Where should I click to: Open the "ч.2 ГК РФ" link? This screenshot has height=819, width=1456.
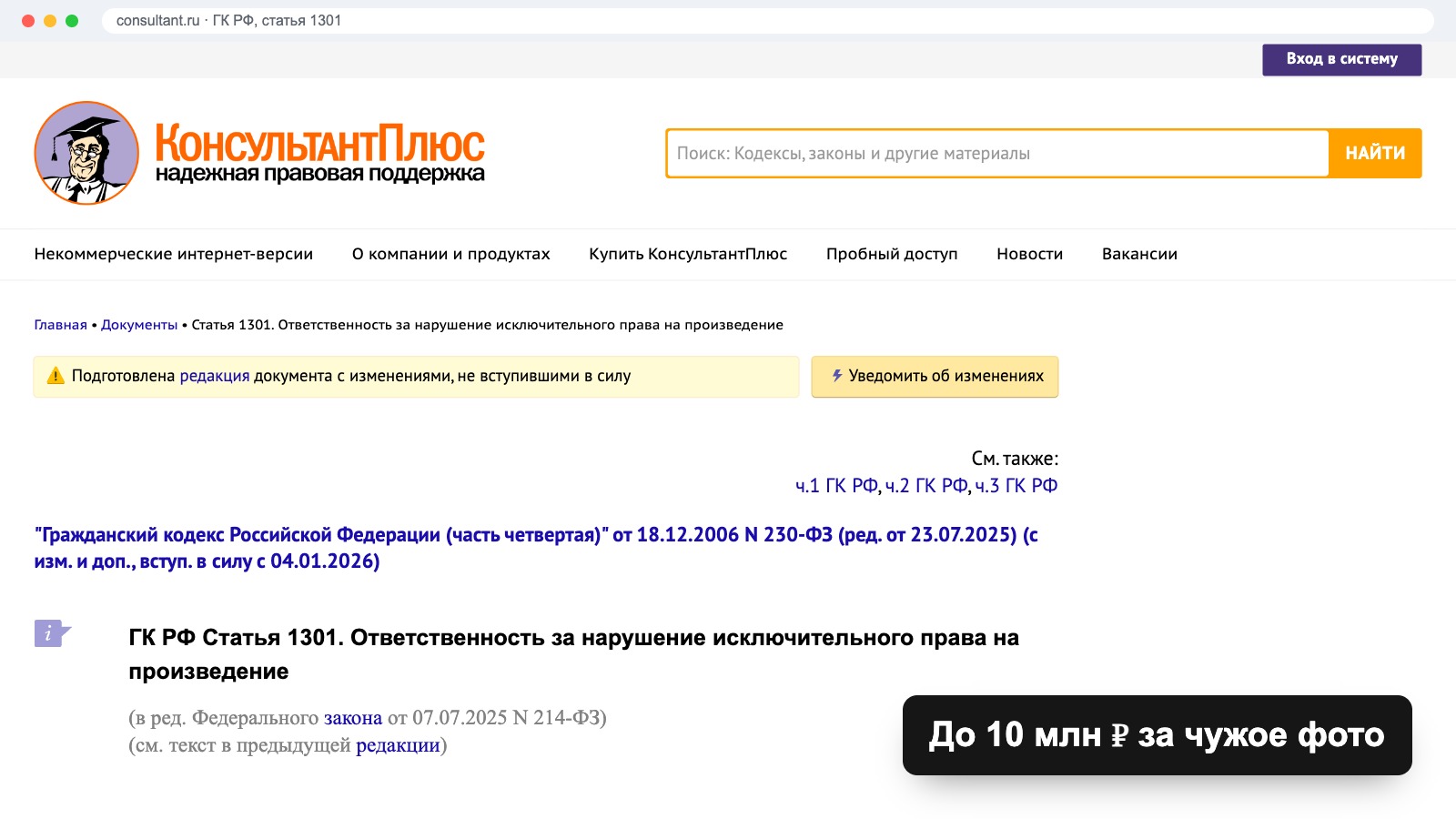926,486
